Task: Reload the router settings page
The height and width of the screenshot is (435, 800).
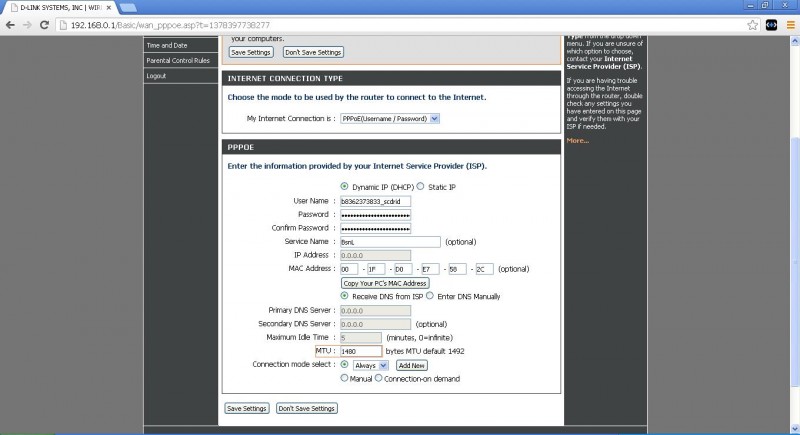Action: (45, 24)
